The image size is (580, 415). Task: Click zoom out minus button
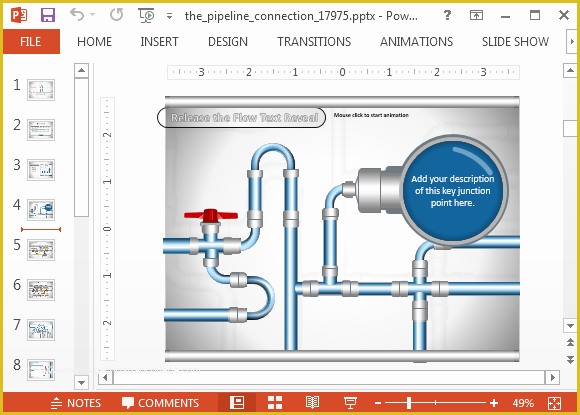(x=378, y=403)
